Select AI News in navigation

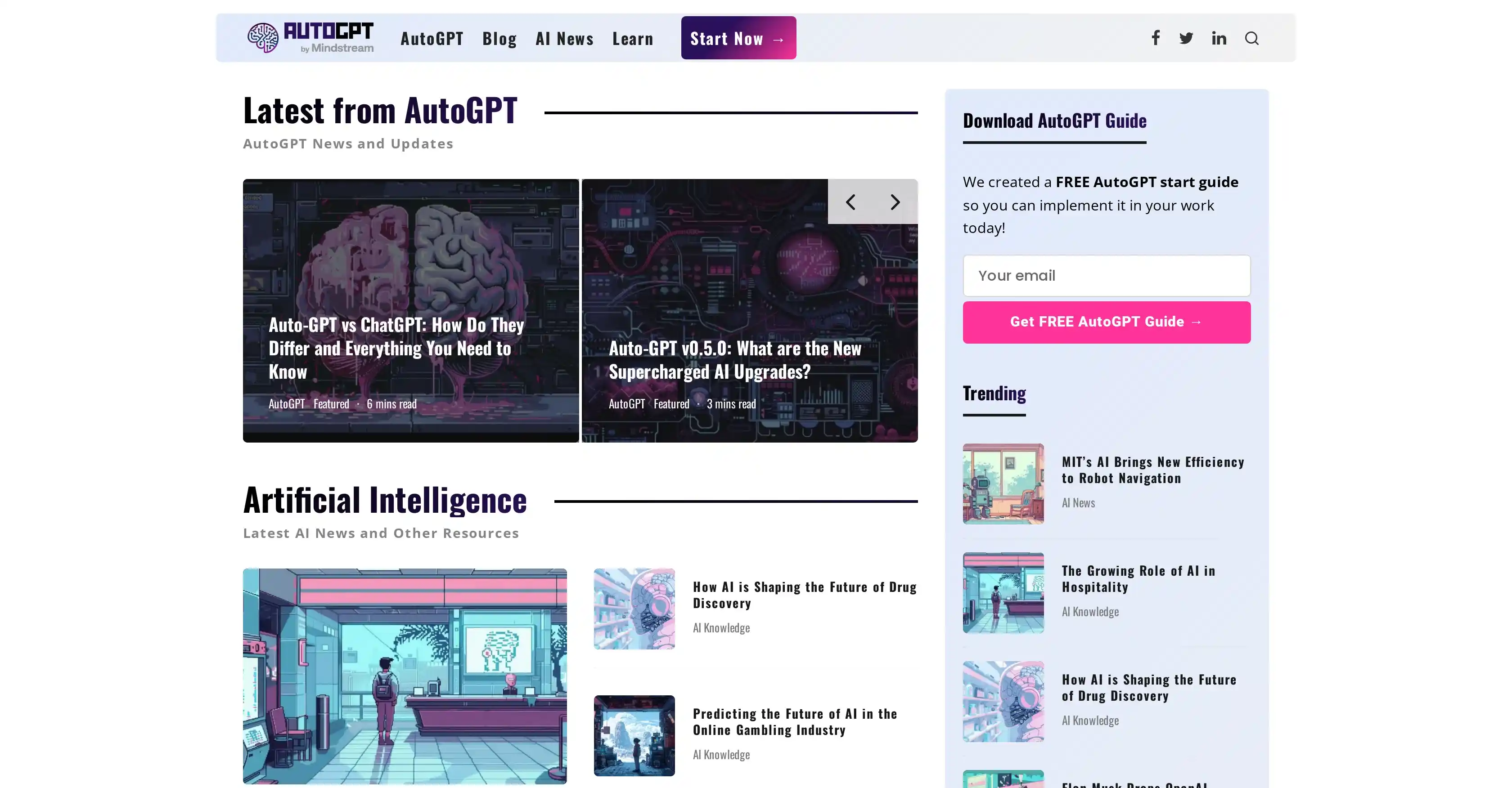[x=564, y=39]
